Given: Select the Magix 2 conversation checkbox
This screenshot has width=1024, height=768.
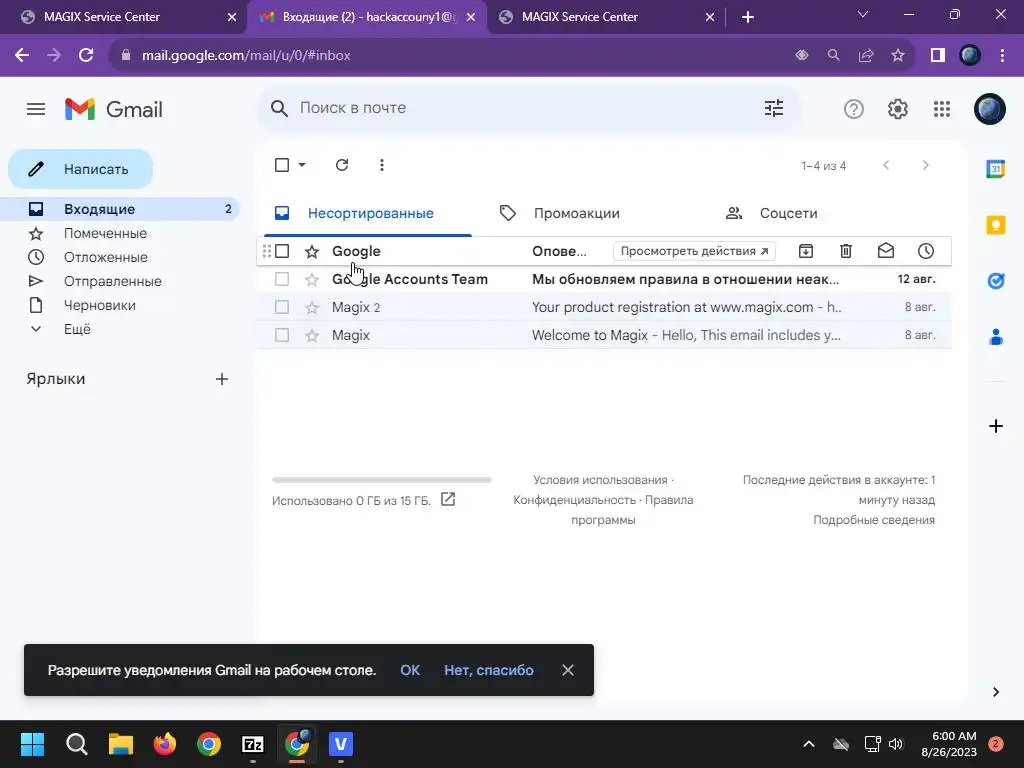Looking at the screenshot, I should coord(282,307).
